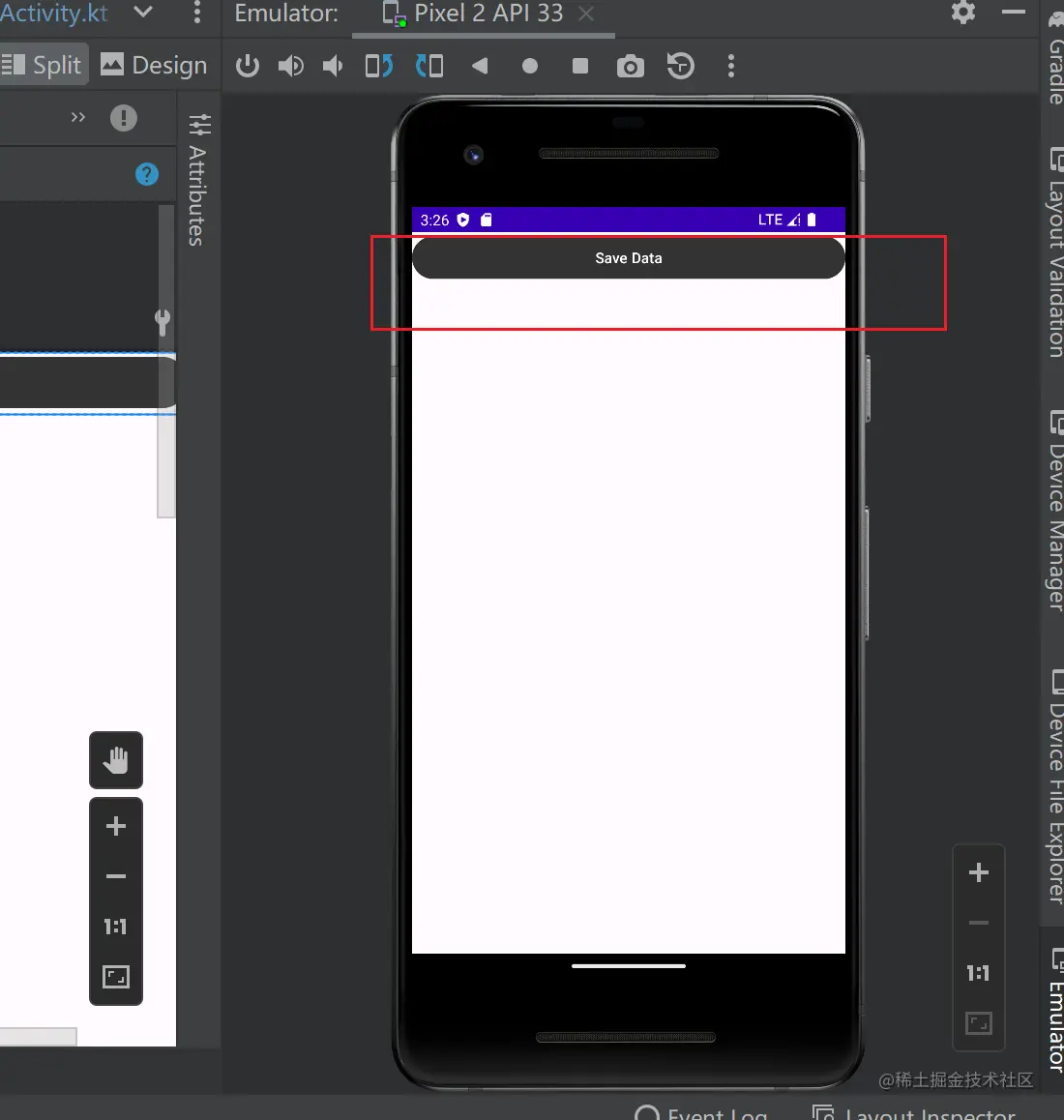1064x1120 pixels.
Task: Close the Pixel 2 API 33 tab
Action: point(586,14)
